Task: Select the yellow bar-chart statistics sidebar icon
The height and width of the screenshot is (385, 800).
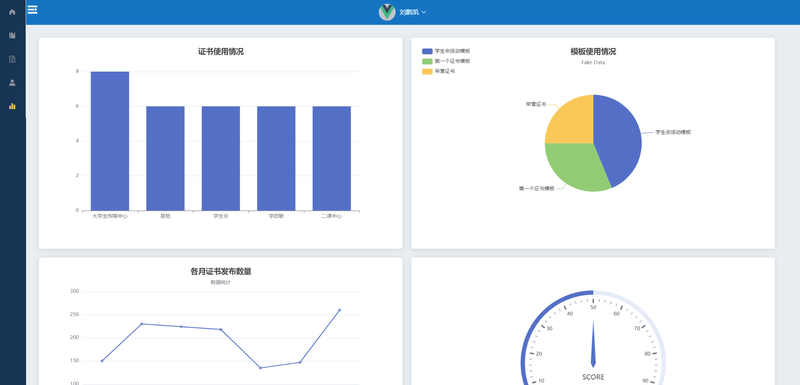Action: coord(12,106)
